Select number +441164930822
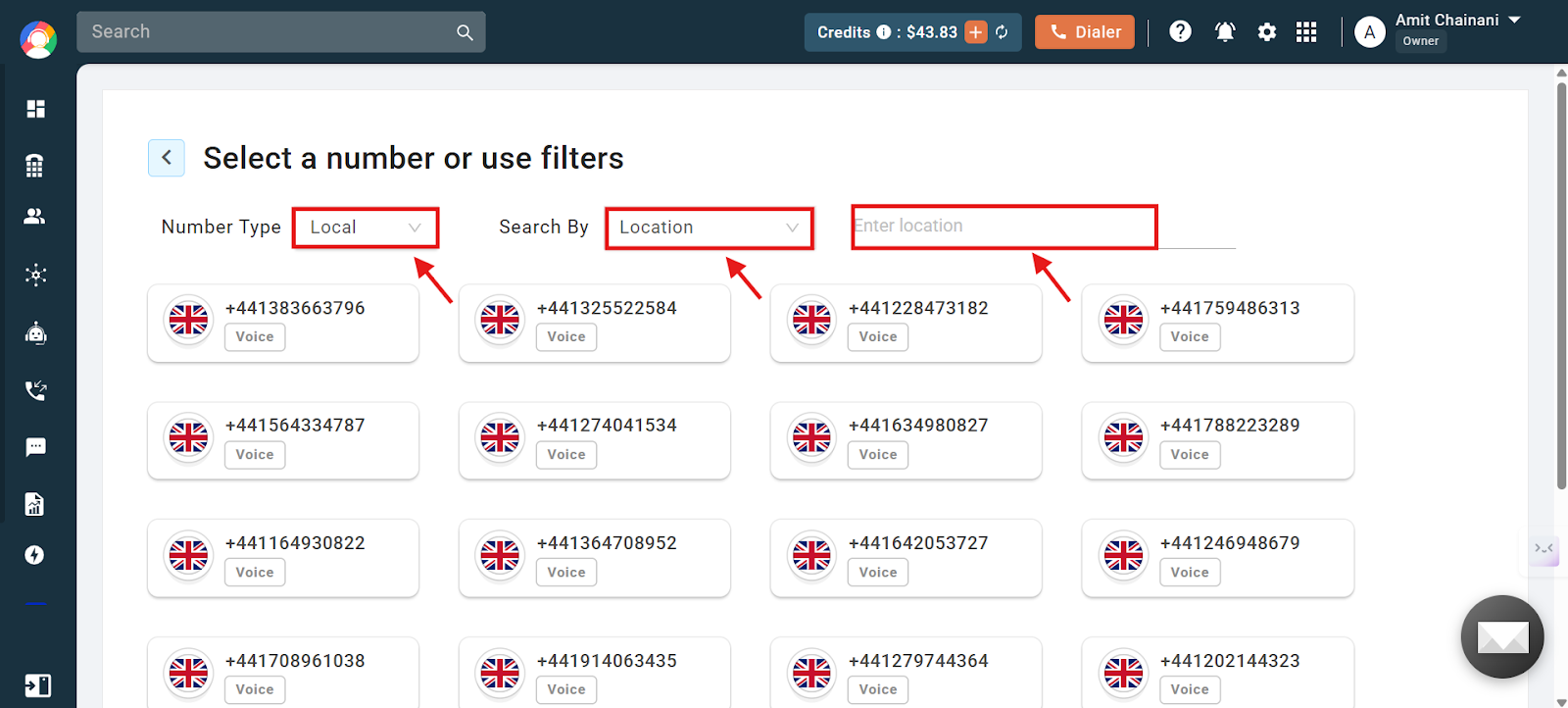 283,559
